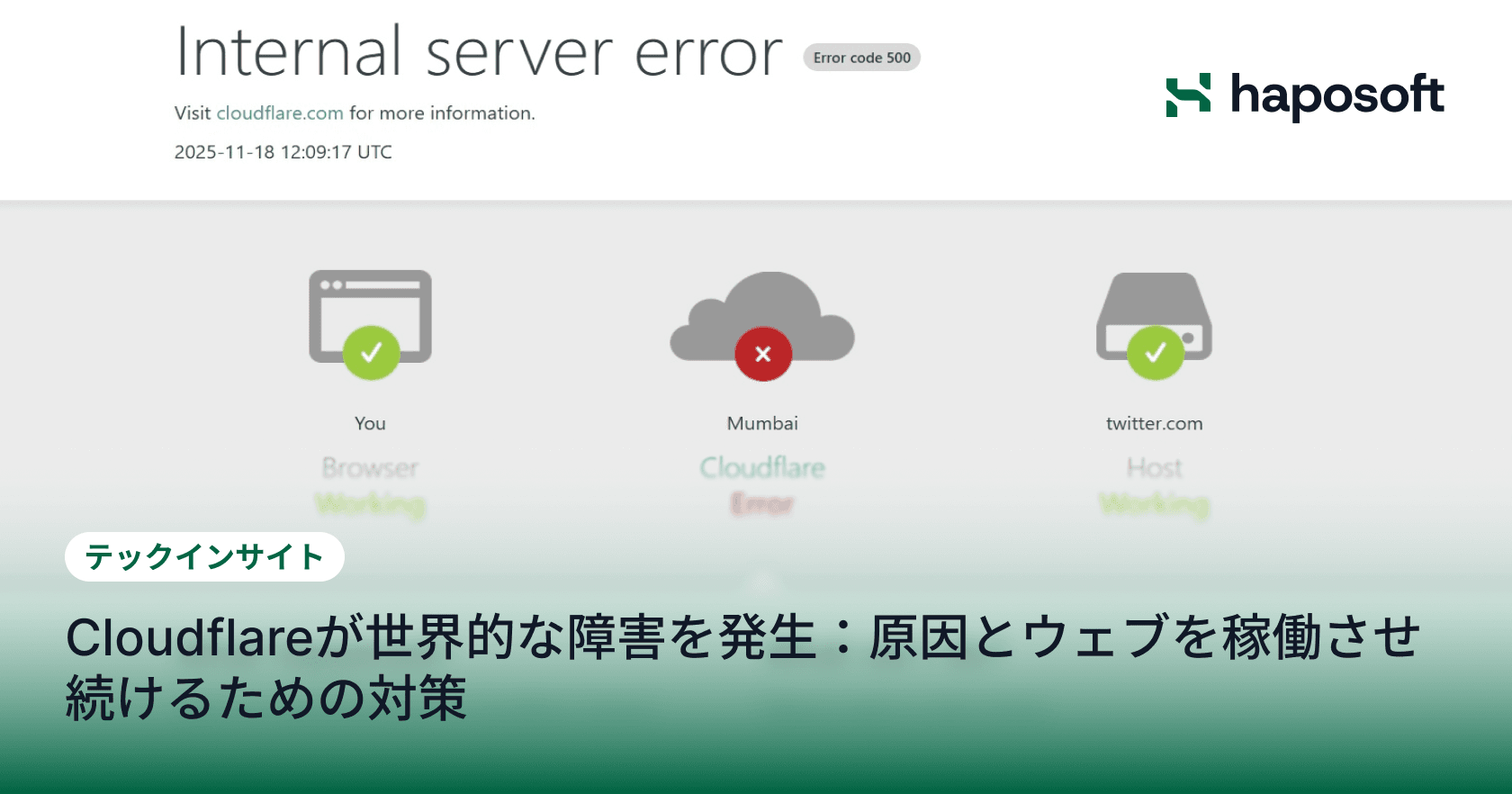This screenshot has width=1512, height=794.
Task: Click the twitter.com host label
Action: coord(1154,423)
